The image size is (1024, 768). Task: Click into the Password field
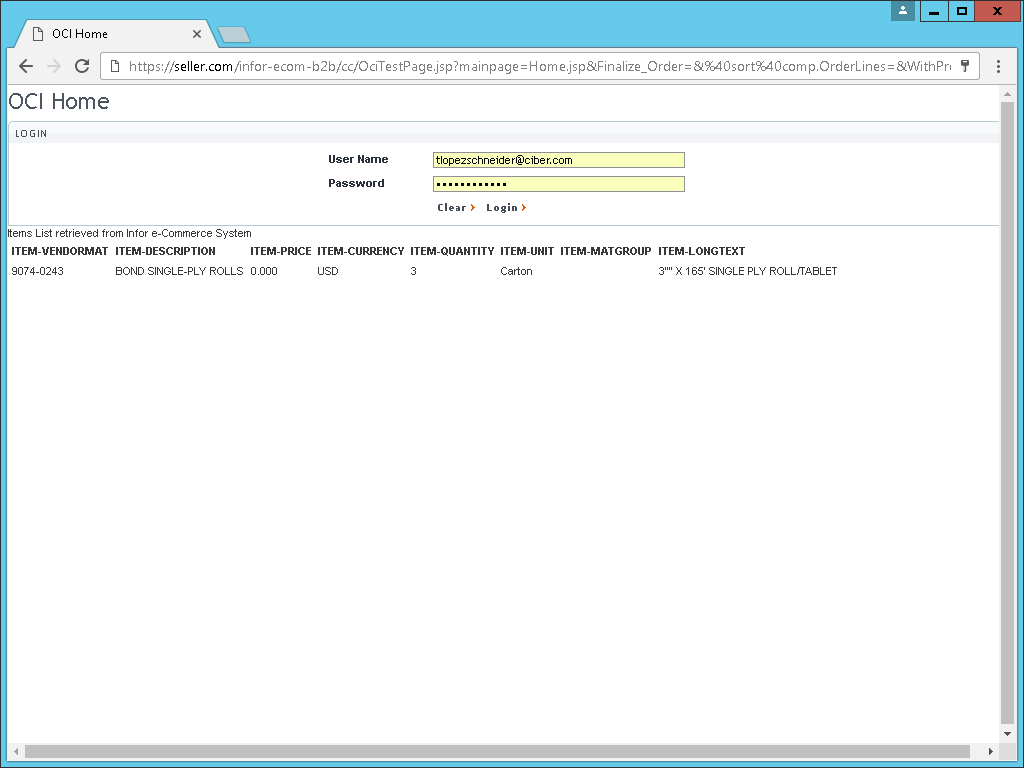pos(558,184)
